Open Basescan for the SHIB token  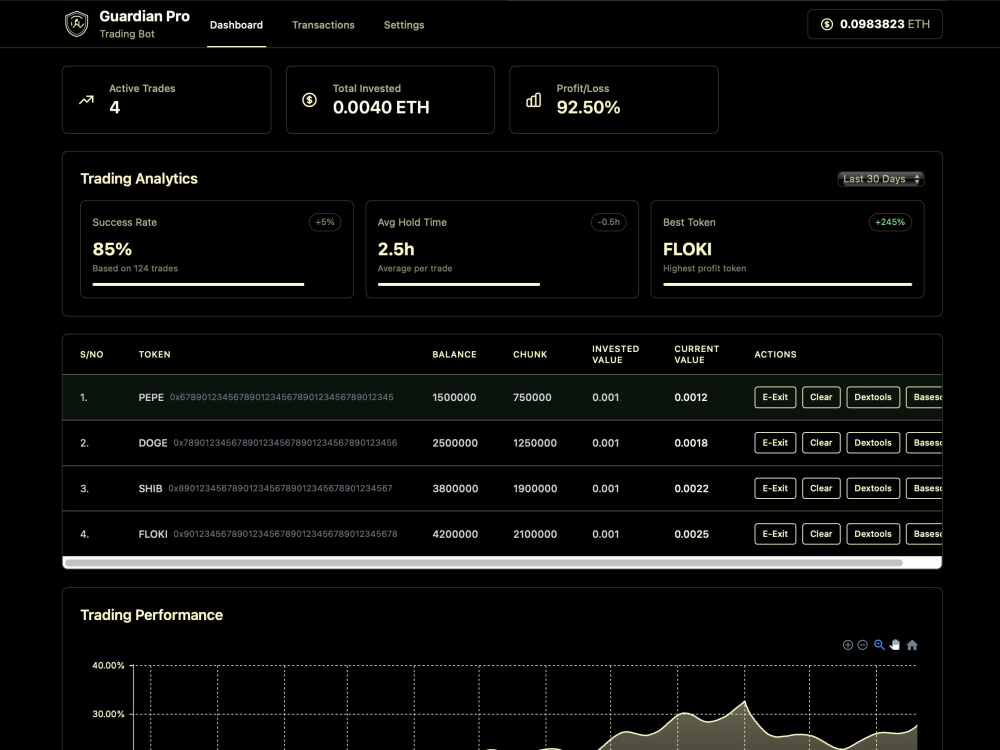(930, 488)
